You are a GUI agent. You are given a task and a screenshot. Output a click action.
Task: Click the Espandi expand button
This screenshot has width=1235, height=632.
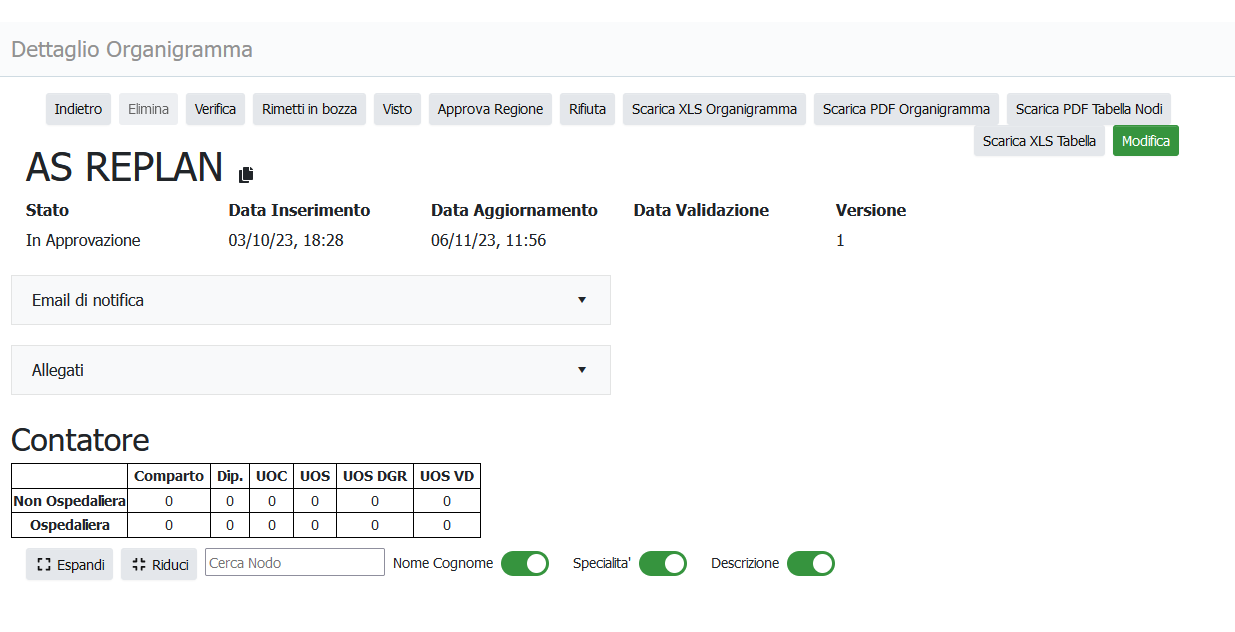coord(70,564)
